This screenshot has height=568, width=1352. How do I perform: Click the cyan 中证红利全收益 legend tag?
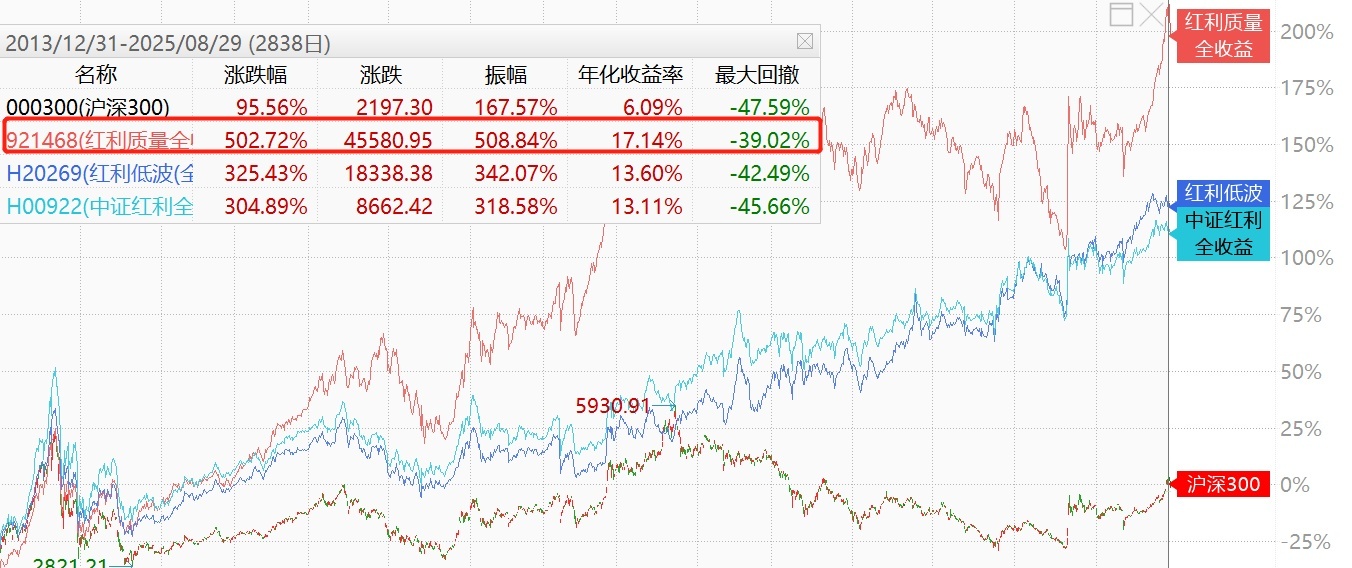point(1222,234)
